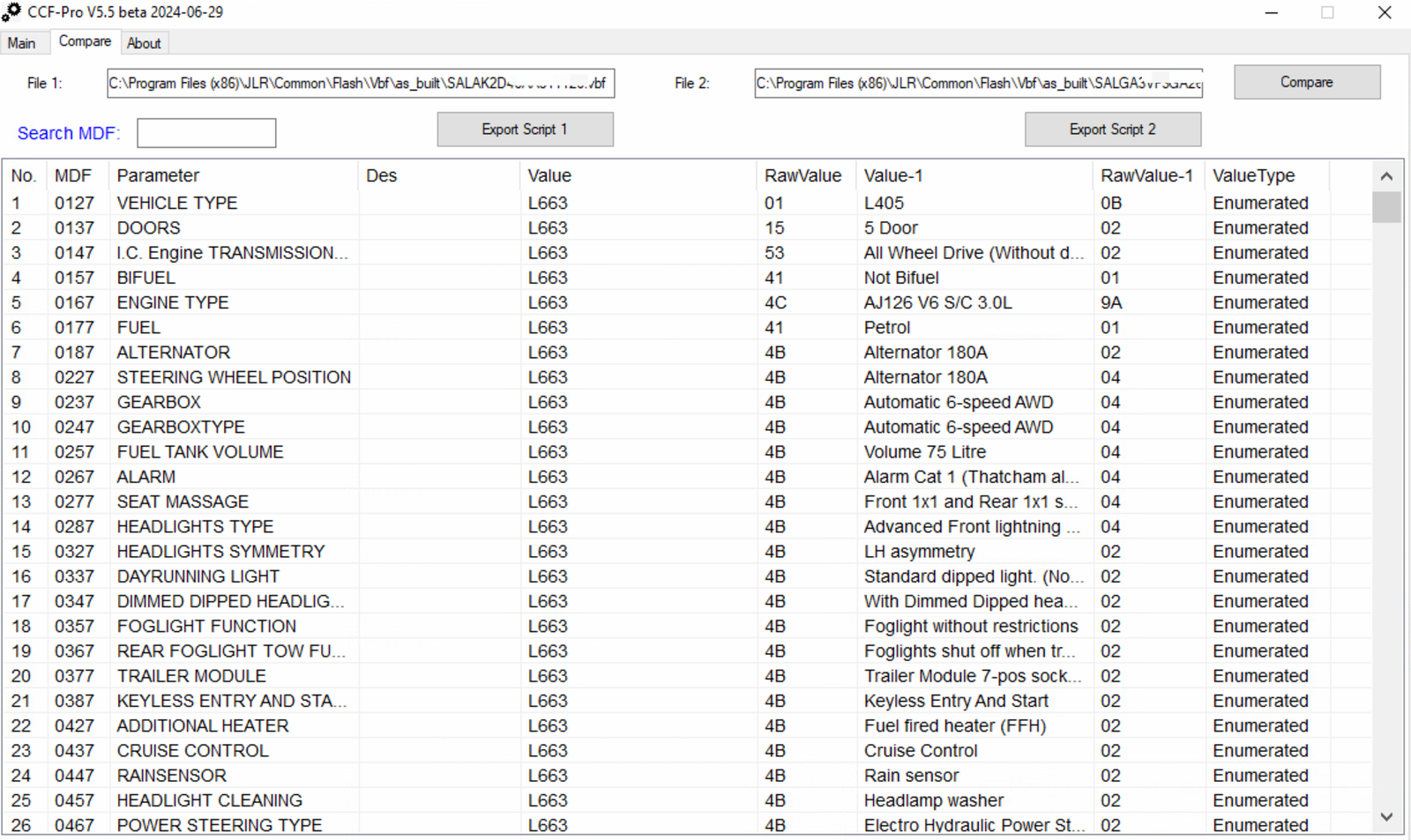Select the VEHICLE TYPE row
This screenshot has width=1411, height=840.
click(x=686, y=203)
